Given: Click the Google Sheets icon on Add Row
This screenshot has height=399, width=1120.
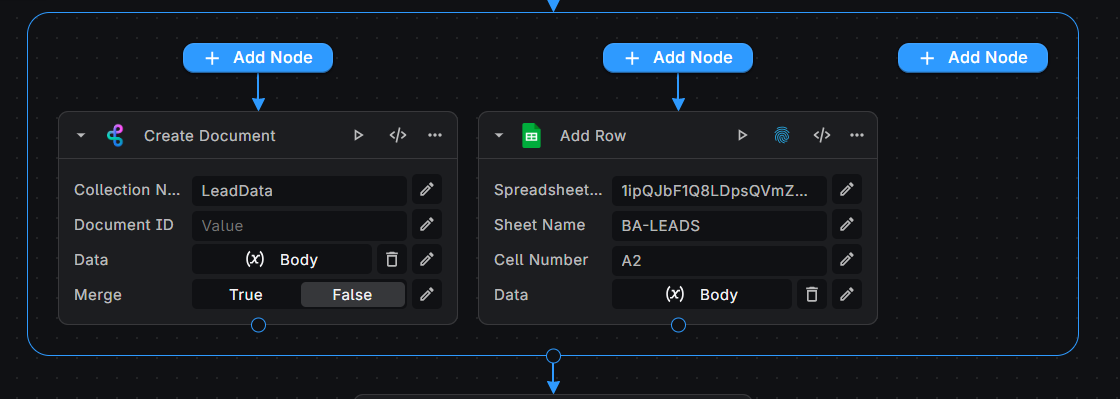Looking at the screenshot, I should [x=531, y=135].
